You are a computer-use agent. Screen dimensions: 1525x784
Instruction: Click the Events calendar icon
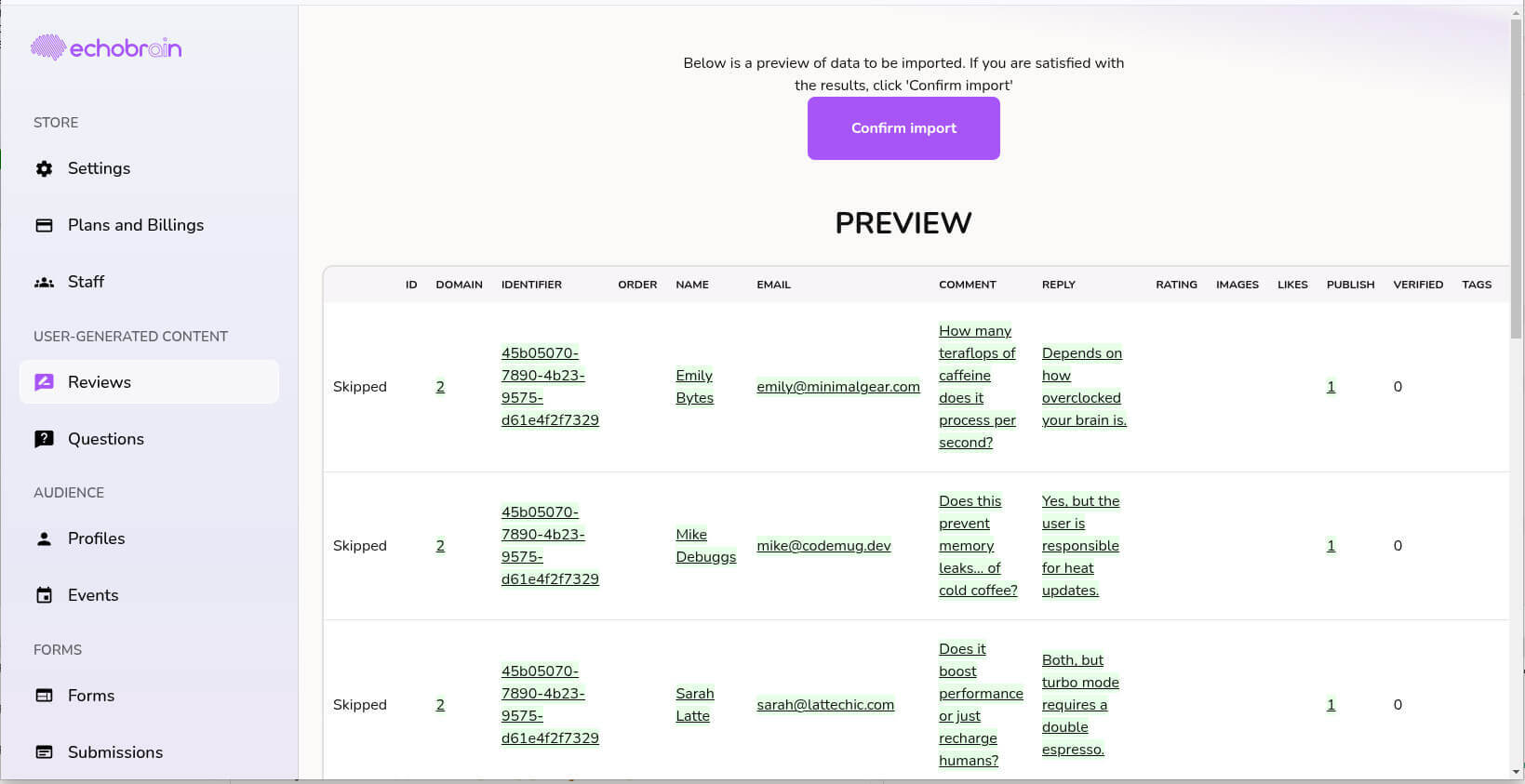pos(44,595)
